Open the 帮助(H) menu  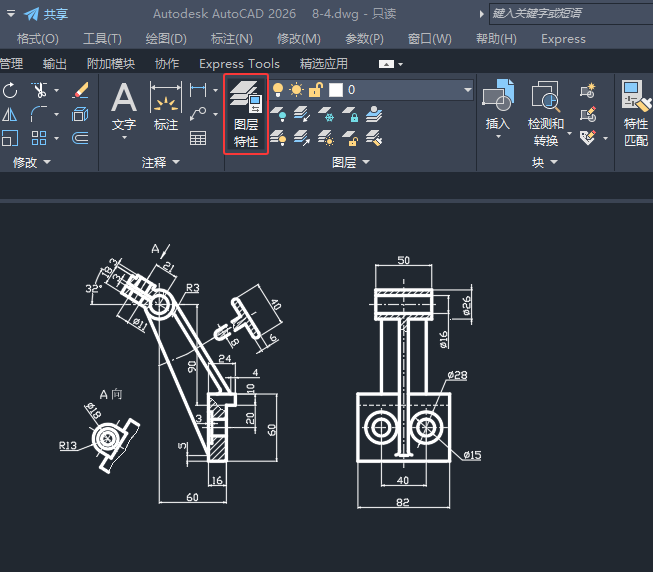point(496,39)
